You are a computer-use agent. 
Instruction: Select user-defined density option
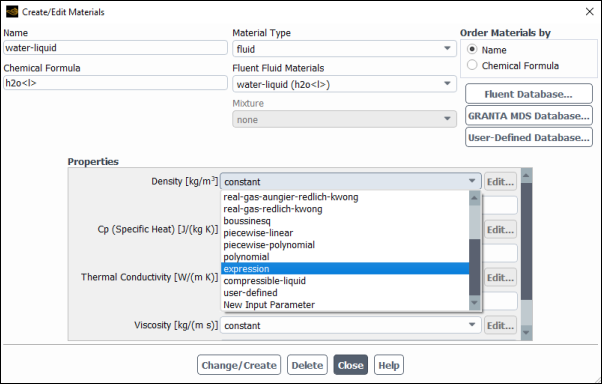pos(345,293)
